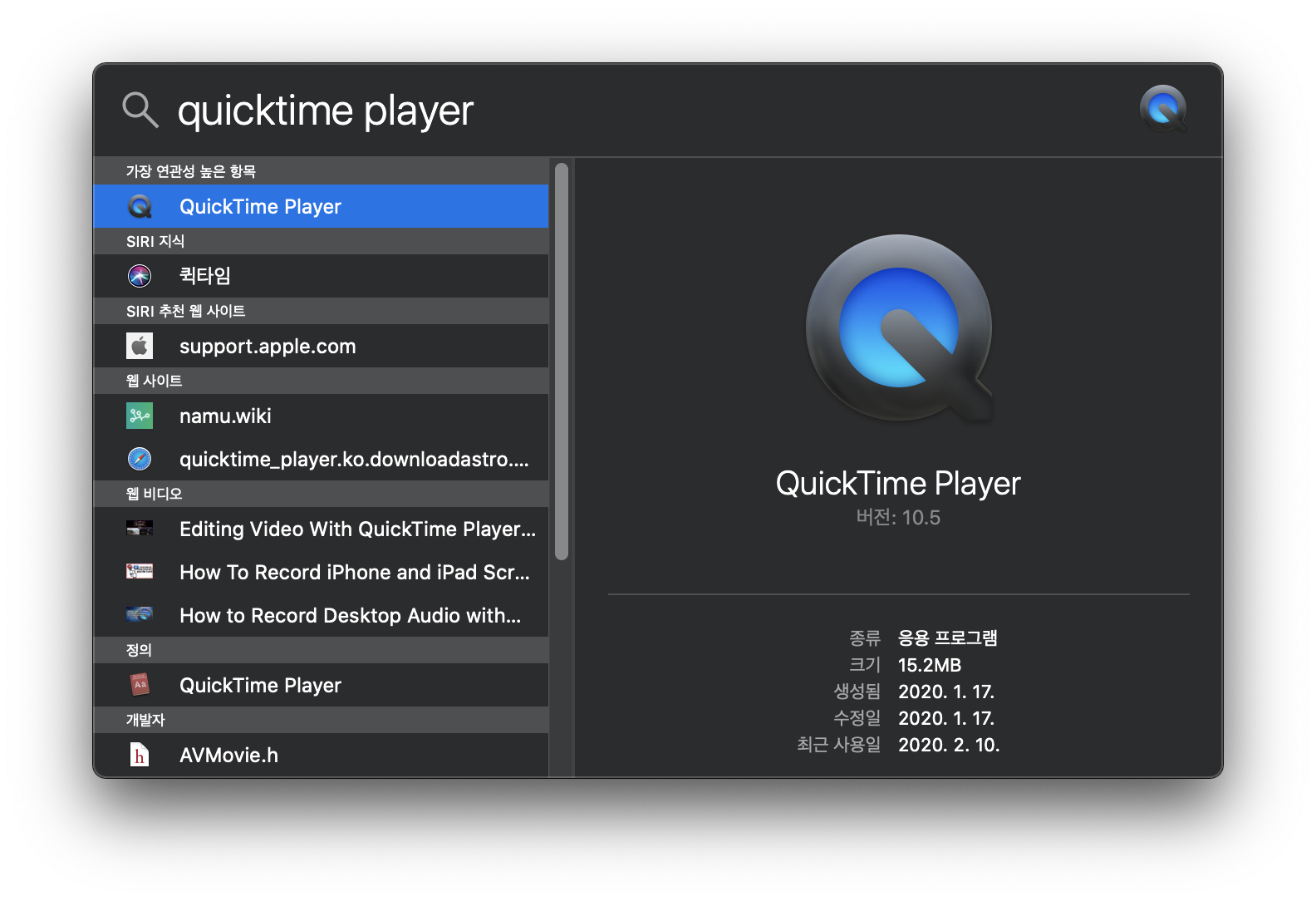Click the 수정일 date value

(x=946, y=718)
